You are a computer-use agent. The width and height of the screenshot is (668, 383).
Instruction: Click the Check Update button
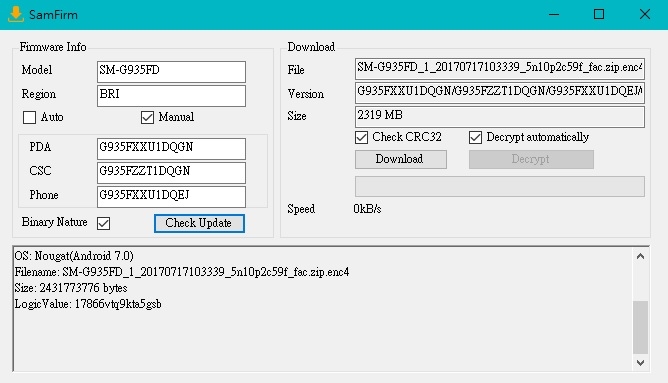(199, 223)
